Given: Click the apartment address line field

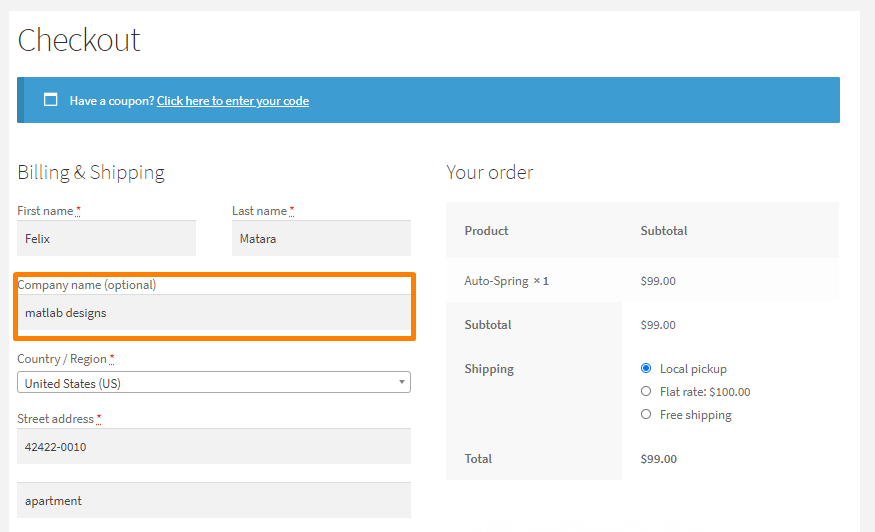Looking at the screenshot, I should [214, 501].
